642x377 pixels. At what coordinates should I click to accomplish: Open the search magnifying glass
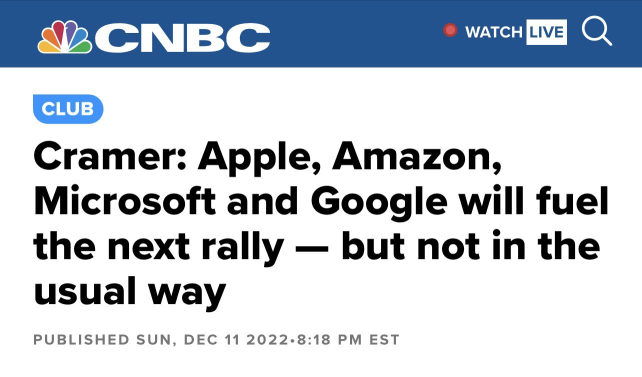(597, 31)
